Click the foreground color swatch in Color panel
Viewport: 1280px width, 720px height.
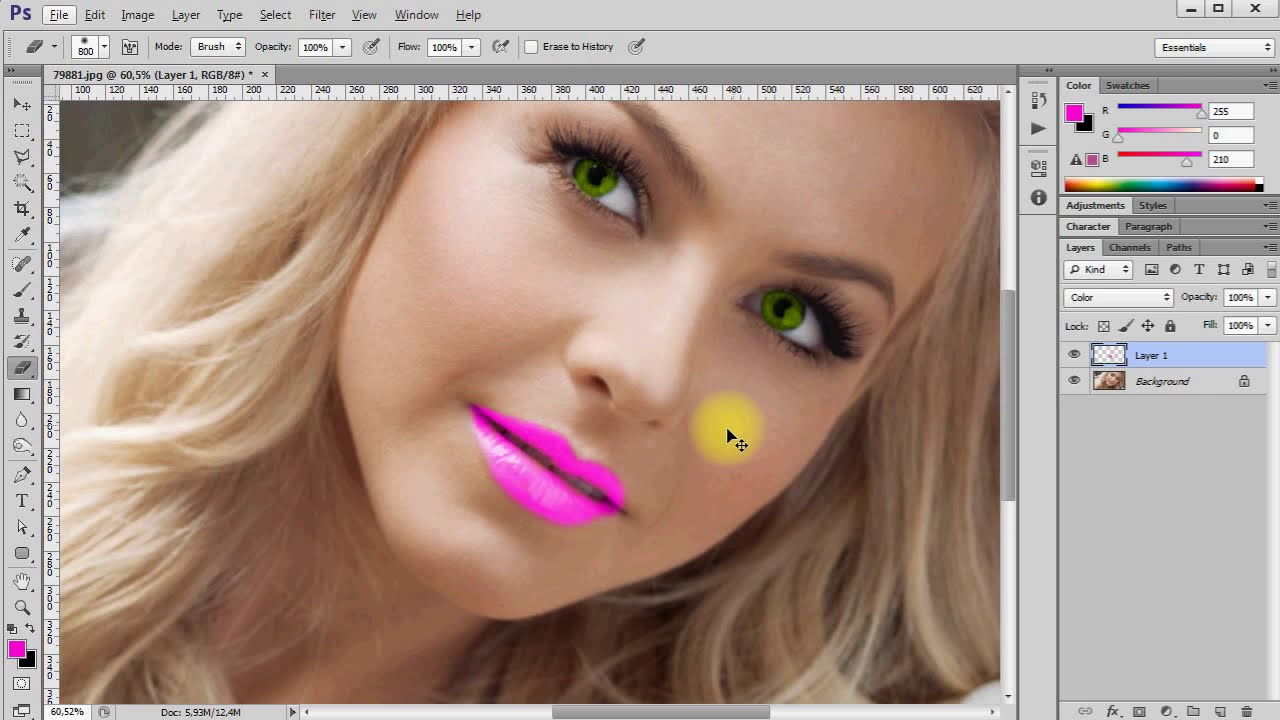pyautogui.click(x=1073, y=113)
